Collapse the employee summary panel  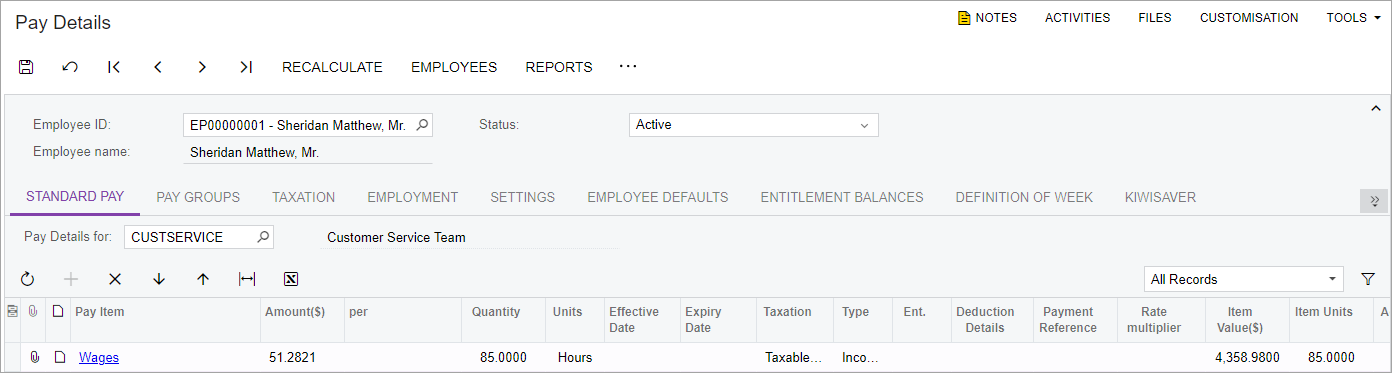1374,108
